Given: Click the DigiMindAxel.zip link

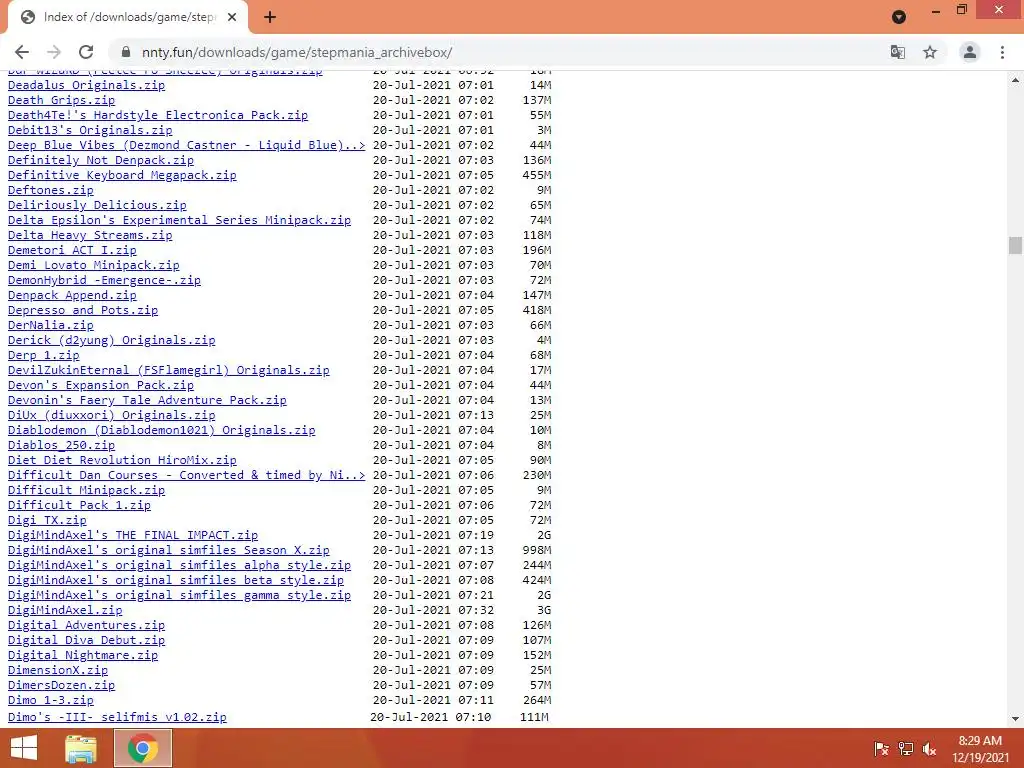Looking at the screenshot, I should (x=65, y=611).
